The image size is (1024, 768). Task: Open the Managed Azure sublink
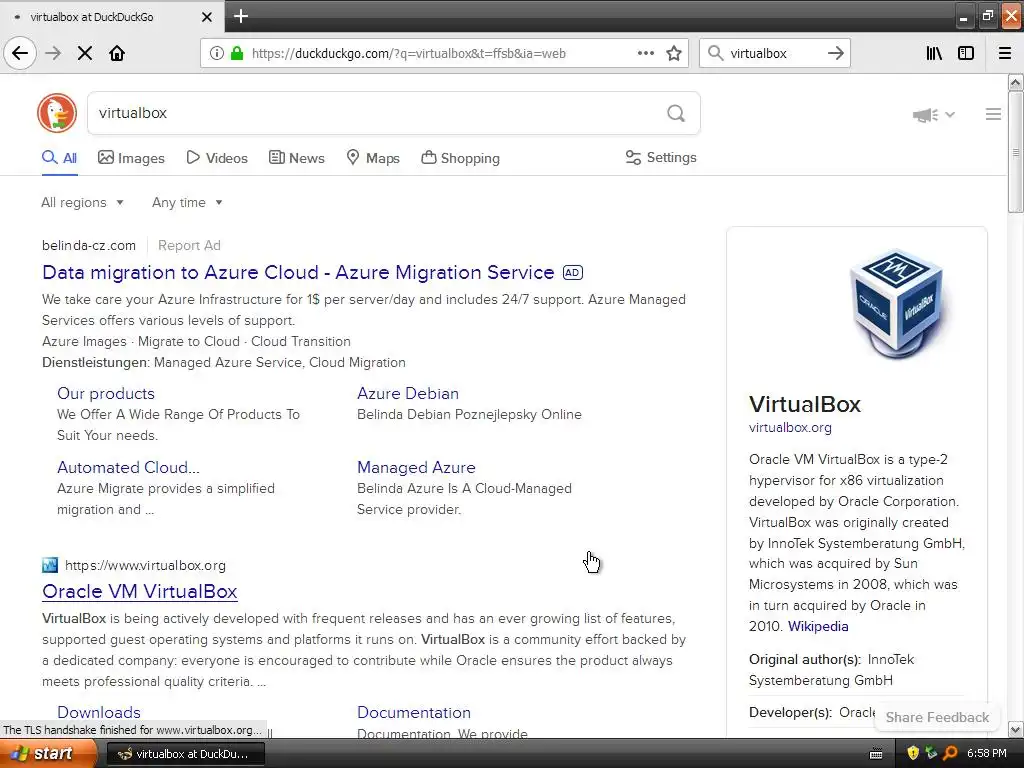pyautogui.click(x=416, y=468)
